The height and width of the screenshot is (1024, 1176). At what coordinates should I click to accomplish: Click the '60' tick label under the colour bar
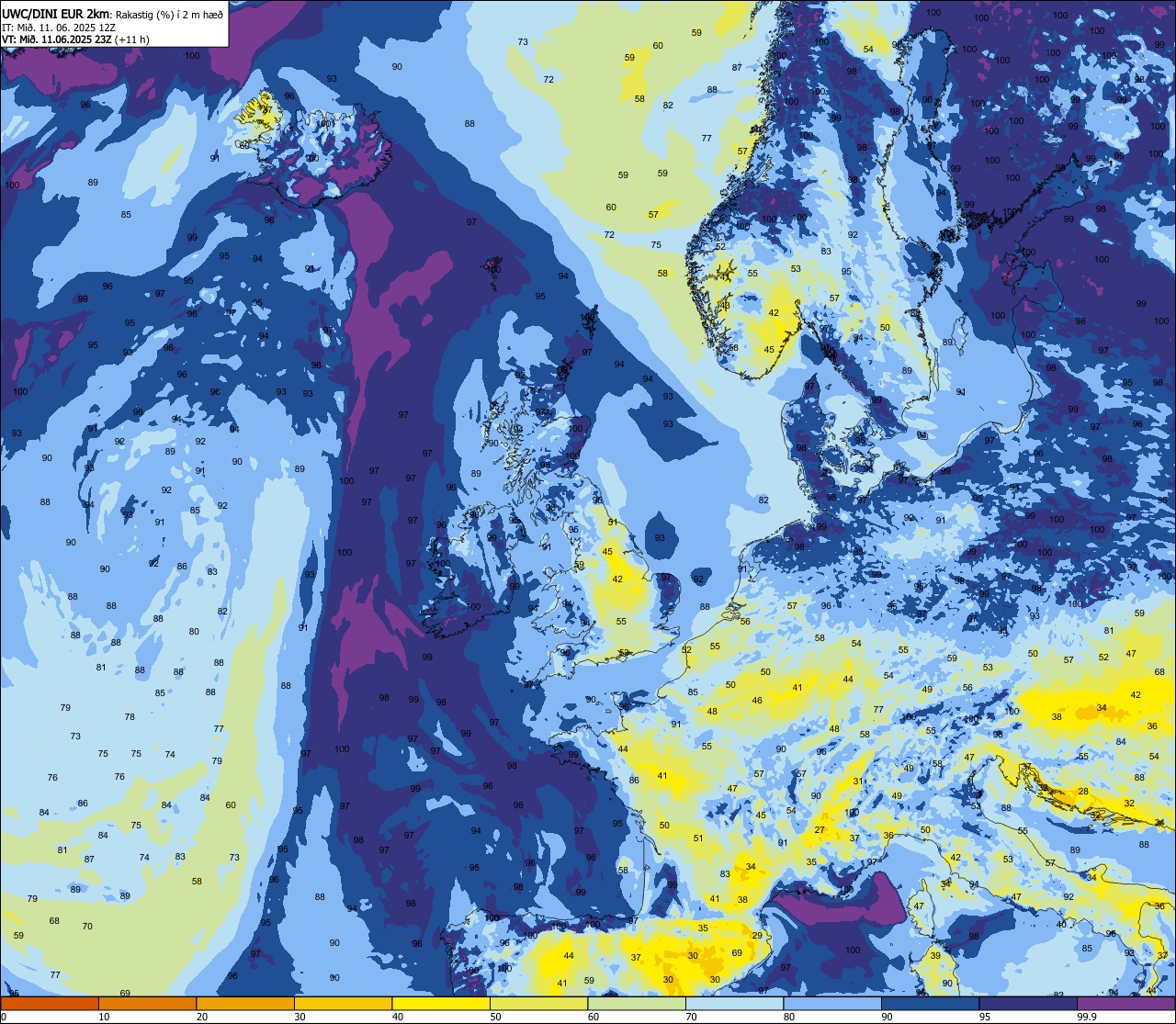(594, 1017)
